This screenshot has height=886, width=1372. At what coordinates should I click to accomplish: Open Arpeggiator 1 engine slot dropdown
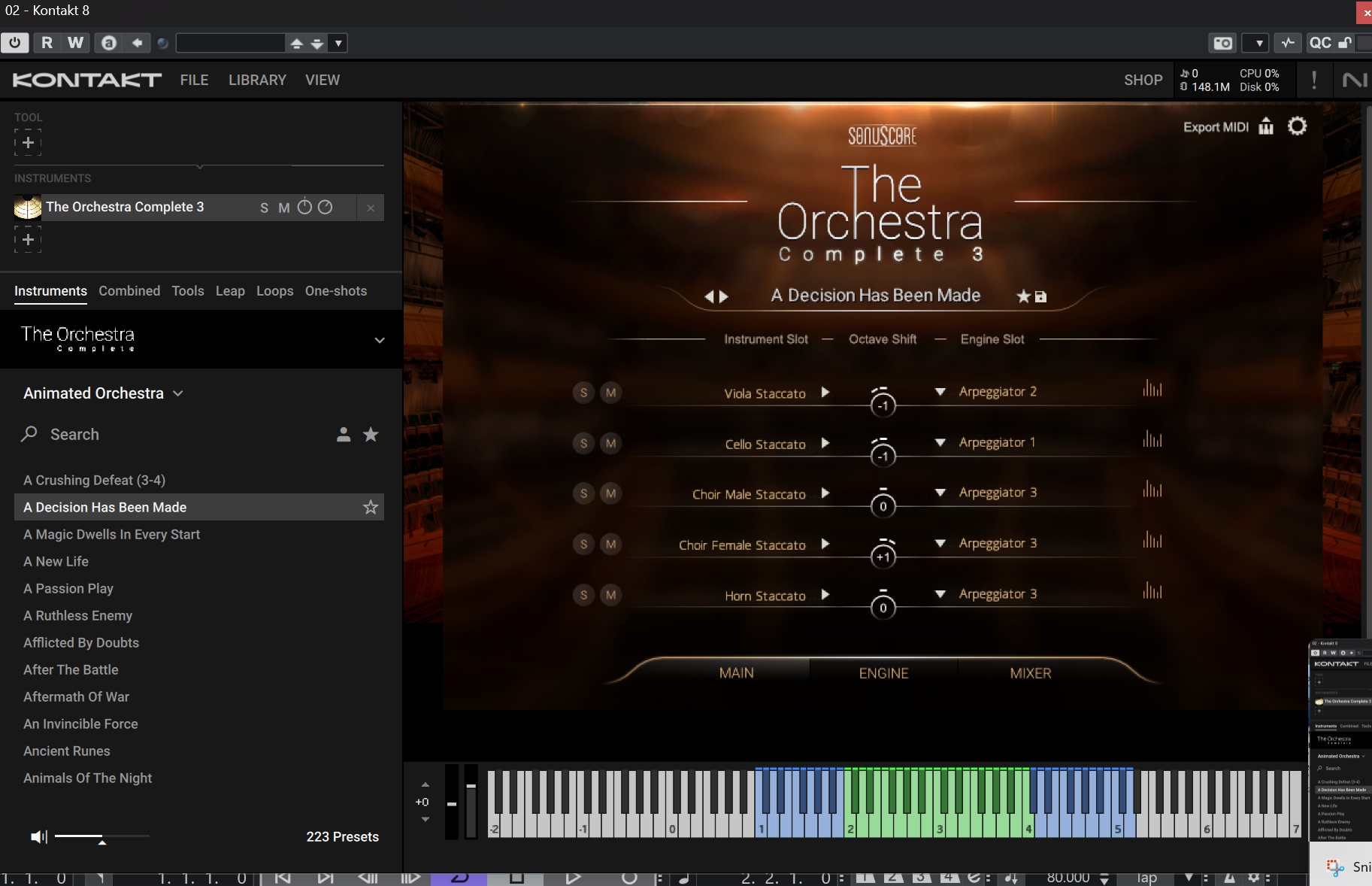click(940, 442)
